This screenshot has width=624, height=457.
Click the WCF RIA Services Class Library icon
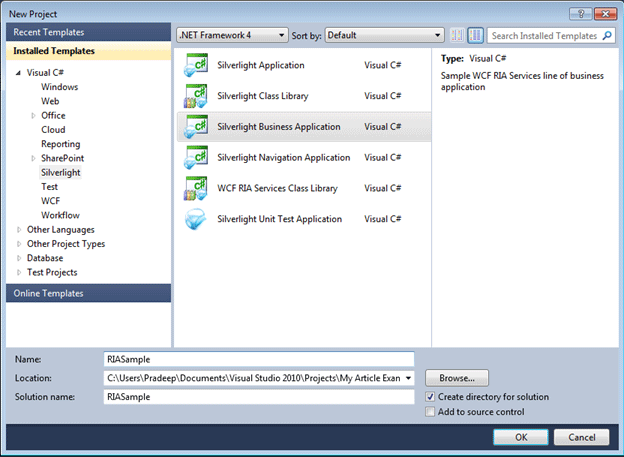coord(196,188)
